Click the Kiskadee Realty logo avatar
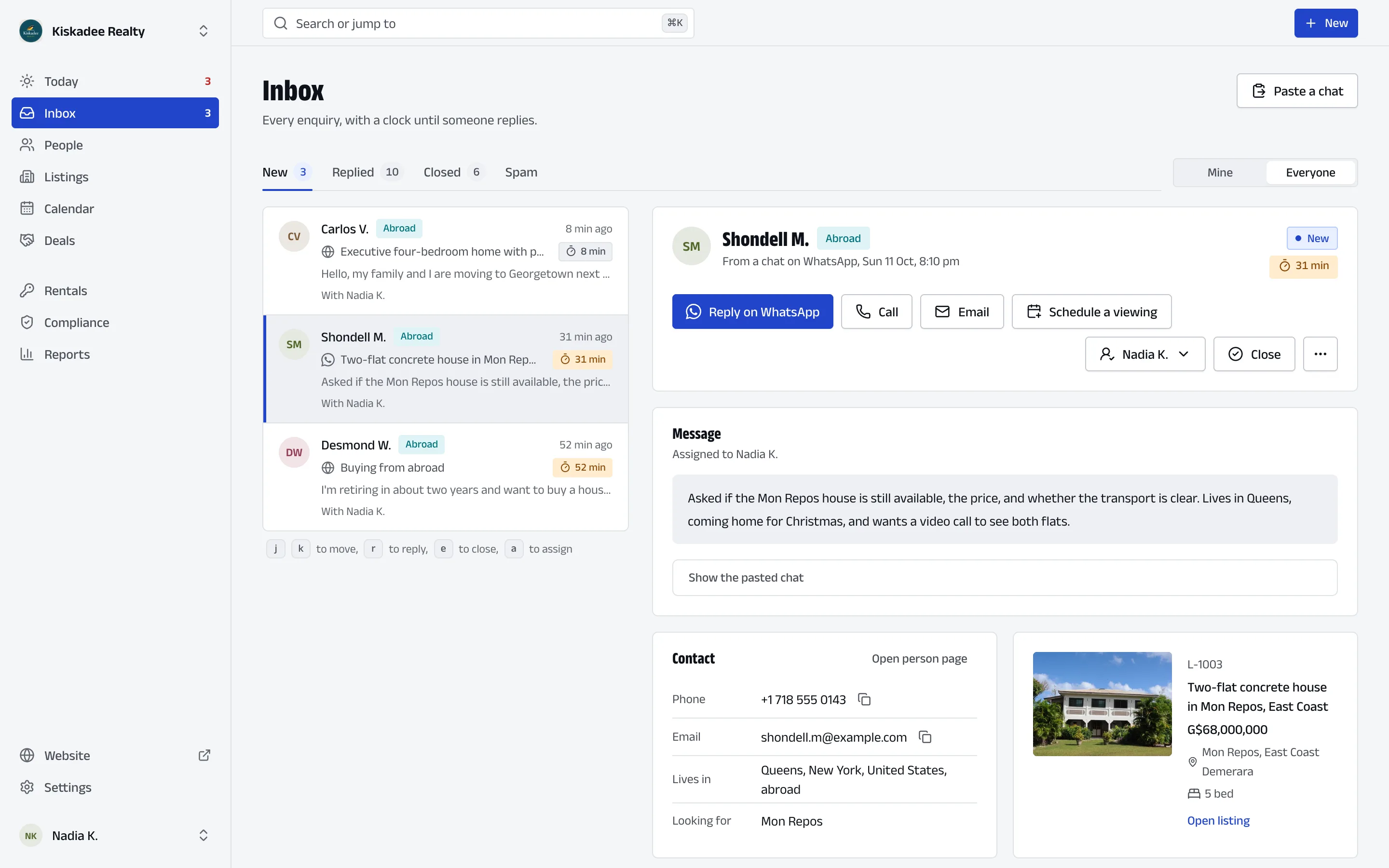 click(31, 31)
